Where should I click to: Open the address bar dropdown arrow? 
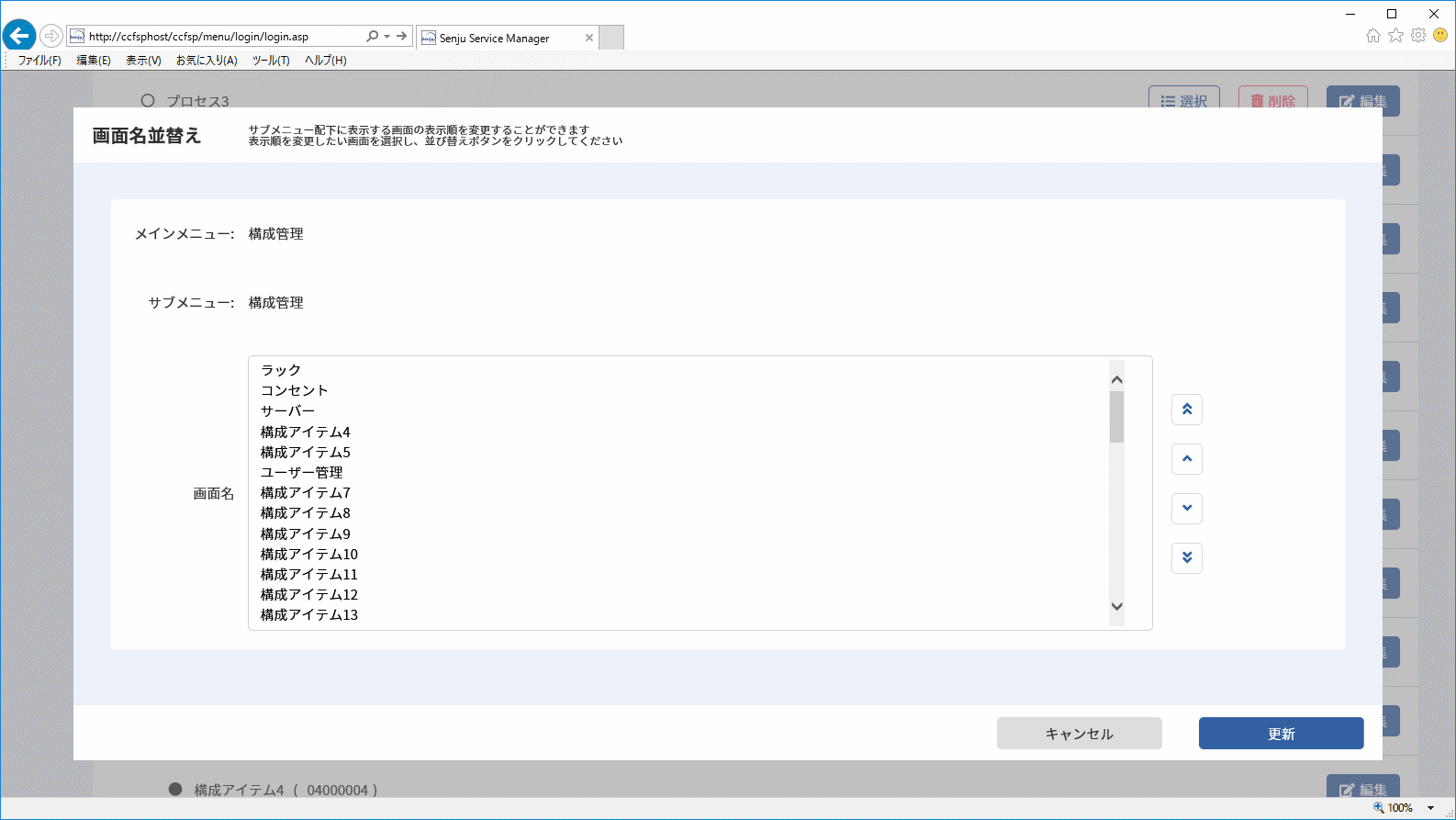[387, 37]
